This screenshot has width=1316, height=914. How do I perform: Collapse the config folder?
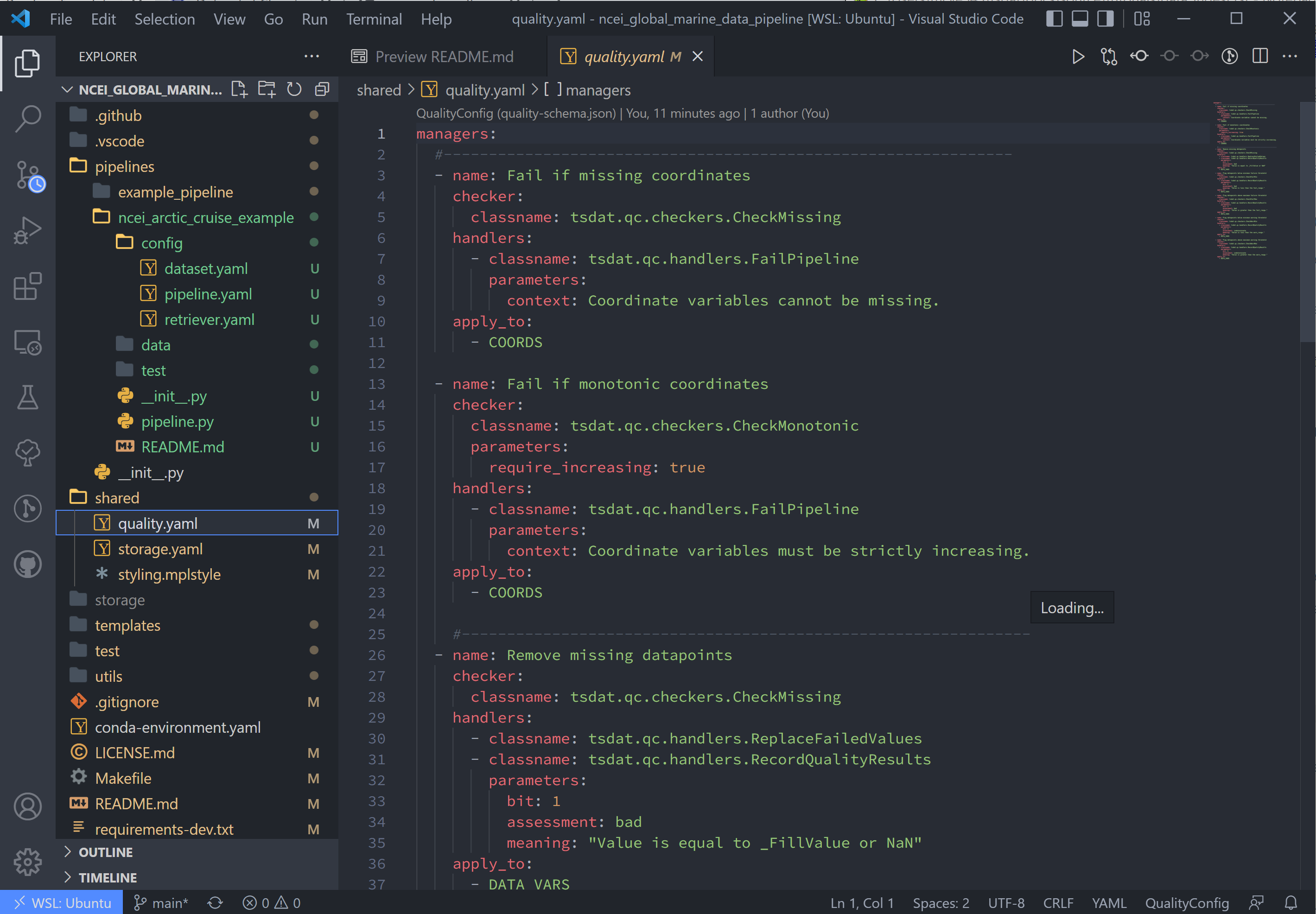coord(197,243)
